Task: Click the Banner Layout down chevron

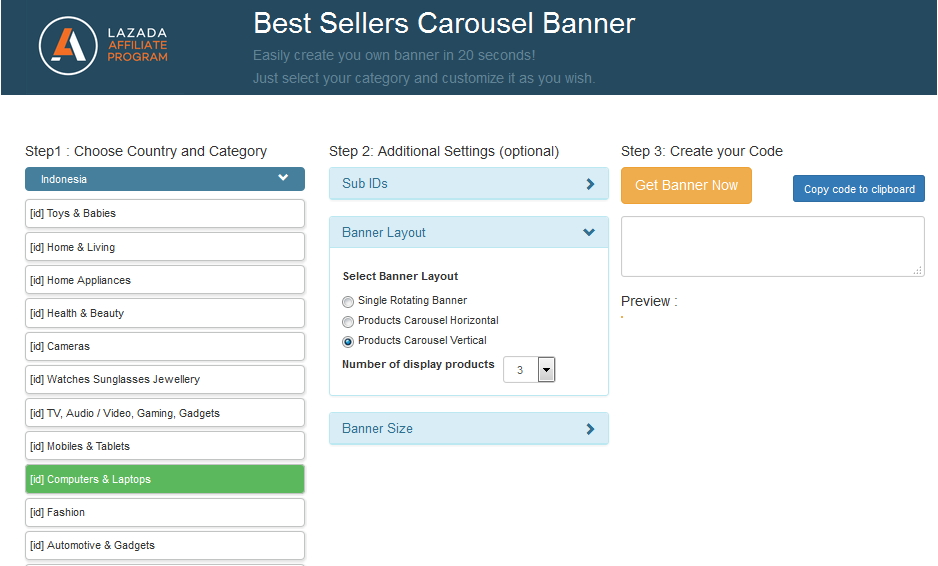Action: 589,232
